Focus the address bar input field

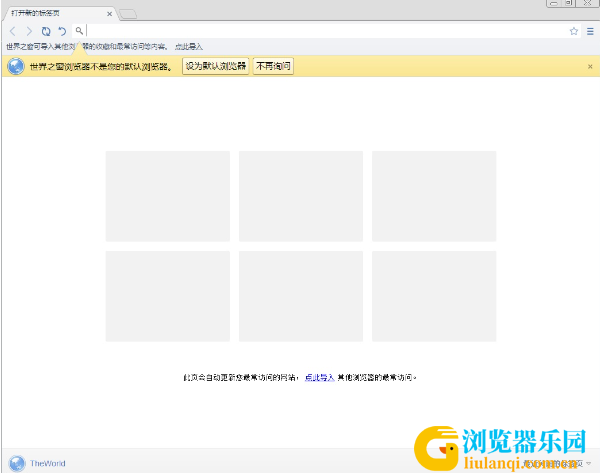coord(327,31)
